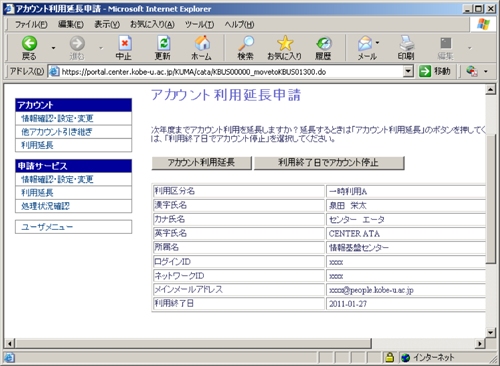This screenshot has height=366, width=500.
Task: Click the 利用終了日でアカウント停止 button
Action: [329, 163]
